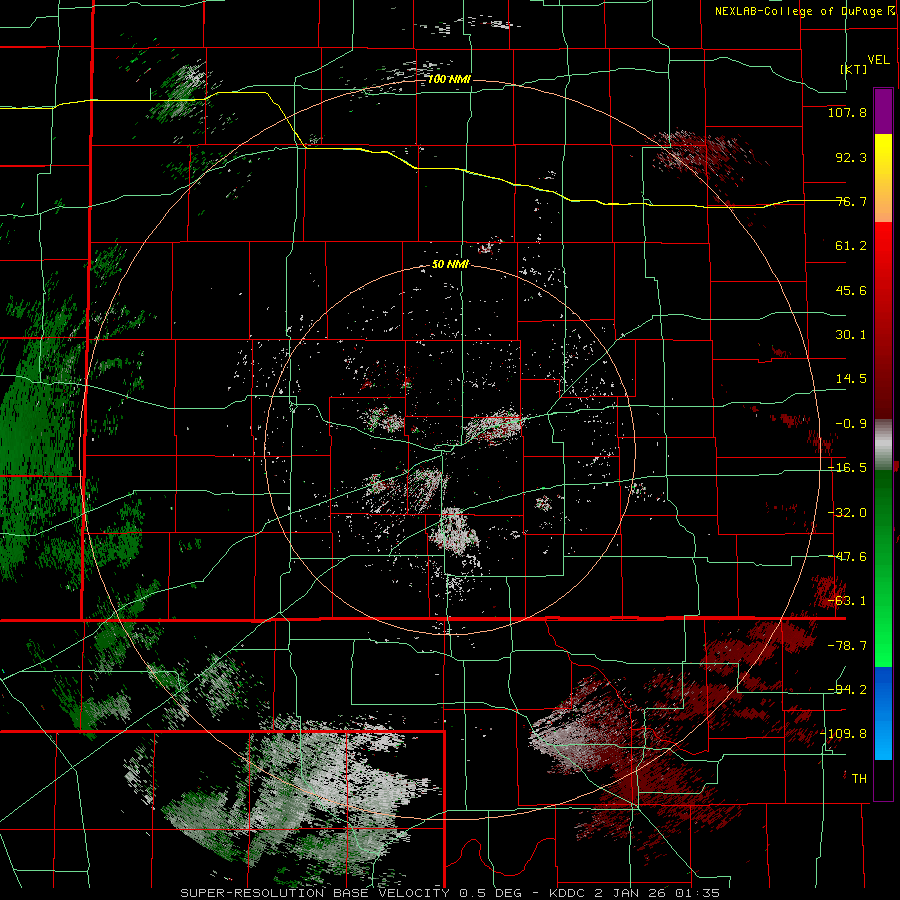This screenshot has width=900, height=900.
Task: Select the -78.7 velocity scale value
Action: point(847,646)
